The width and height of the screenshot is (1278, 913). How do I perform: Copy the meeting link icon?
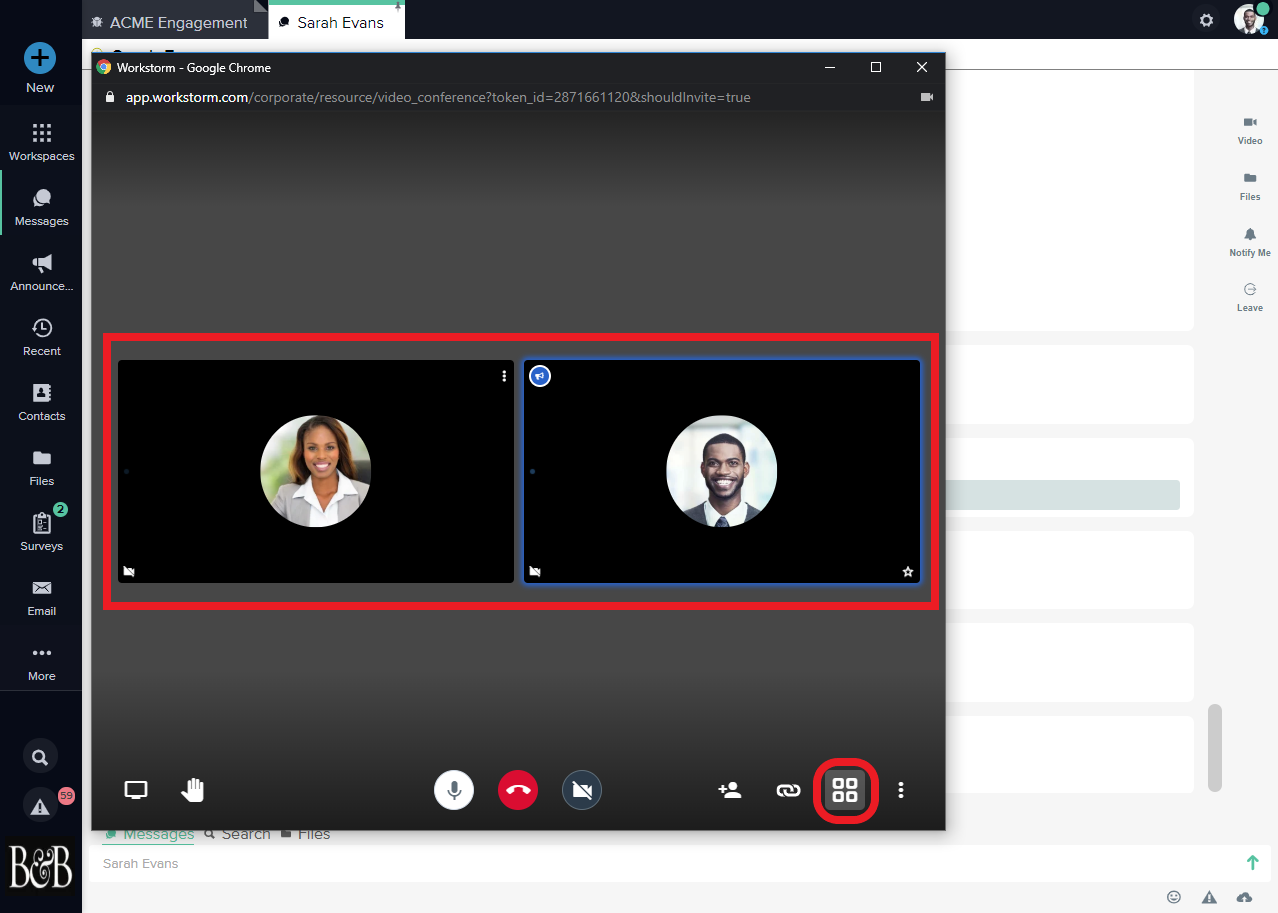(788, 790)
